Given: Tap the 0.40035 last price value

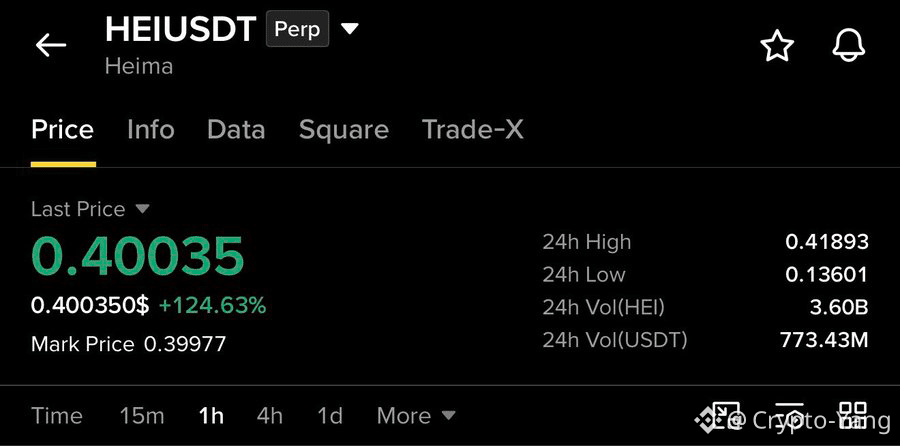Looking at the screenshot, I should [x=138, y=256].
